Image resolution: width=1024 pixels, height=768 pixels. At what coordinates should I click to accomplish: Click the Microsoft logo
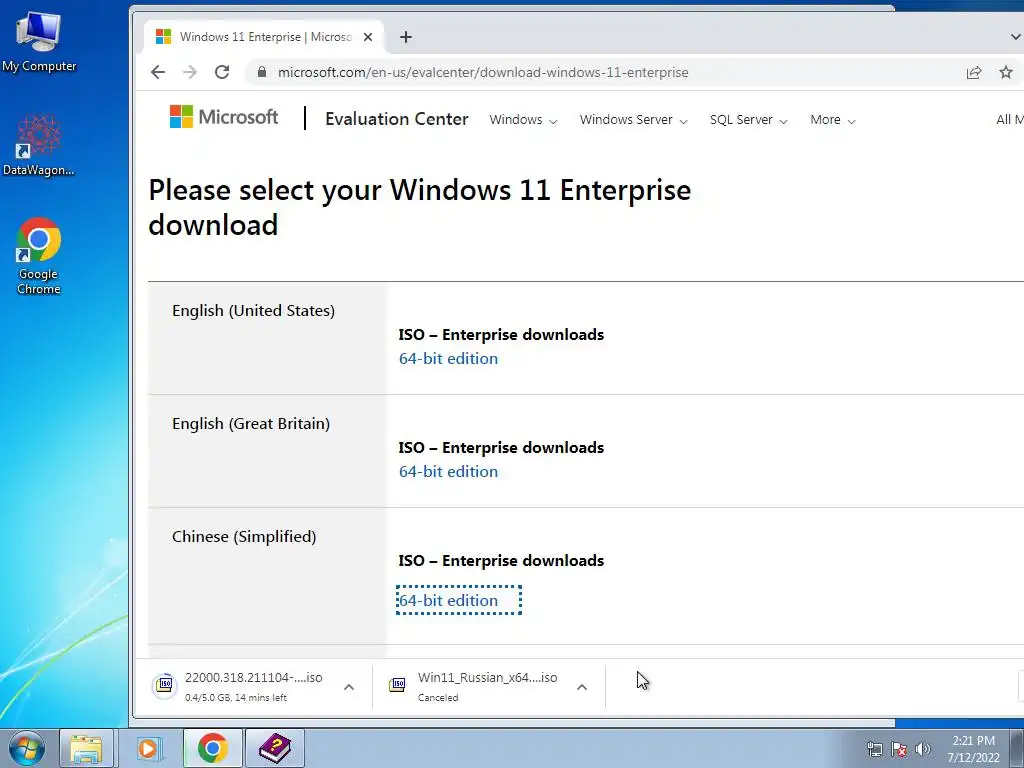click(x=224, y=117)
